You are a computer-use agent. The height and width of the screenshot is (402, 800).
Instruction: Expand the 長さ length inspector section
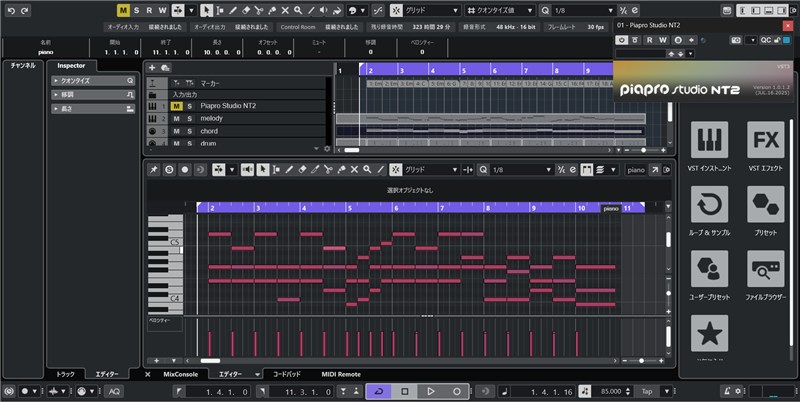pyautogui.click(x=93, y=109)
